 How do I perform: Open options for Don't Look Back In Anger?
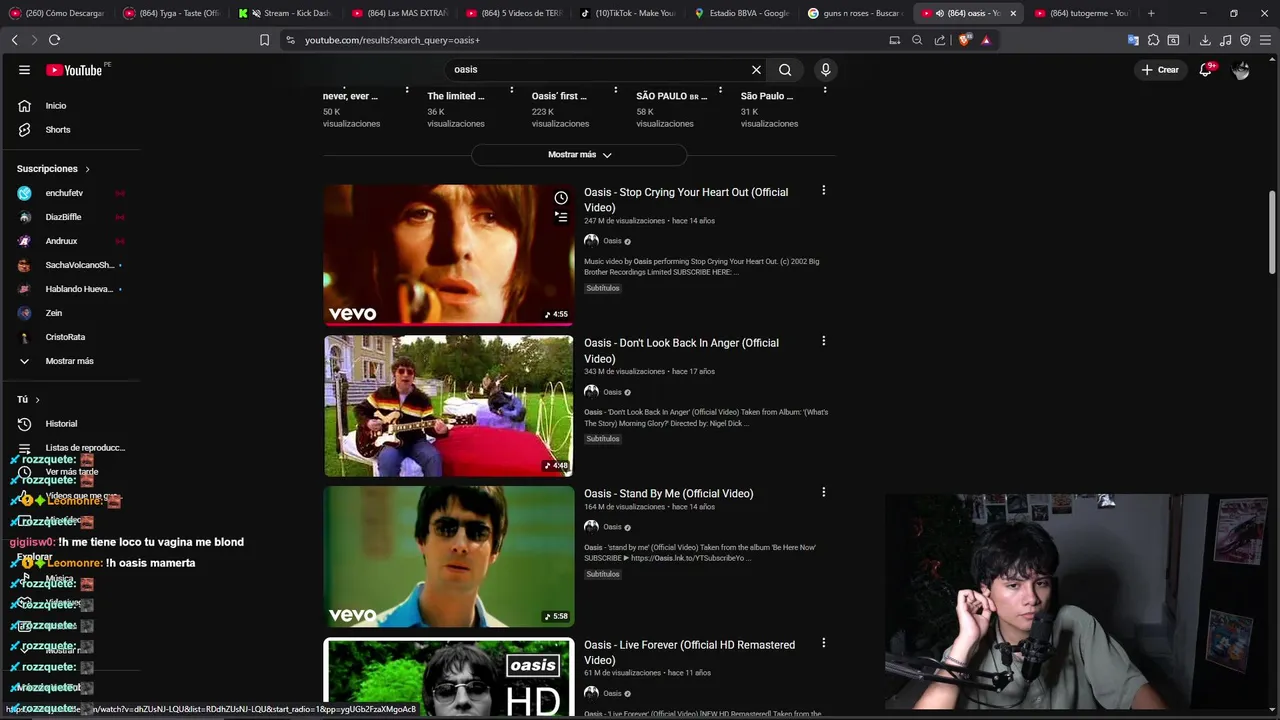823,341
